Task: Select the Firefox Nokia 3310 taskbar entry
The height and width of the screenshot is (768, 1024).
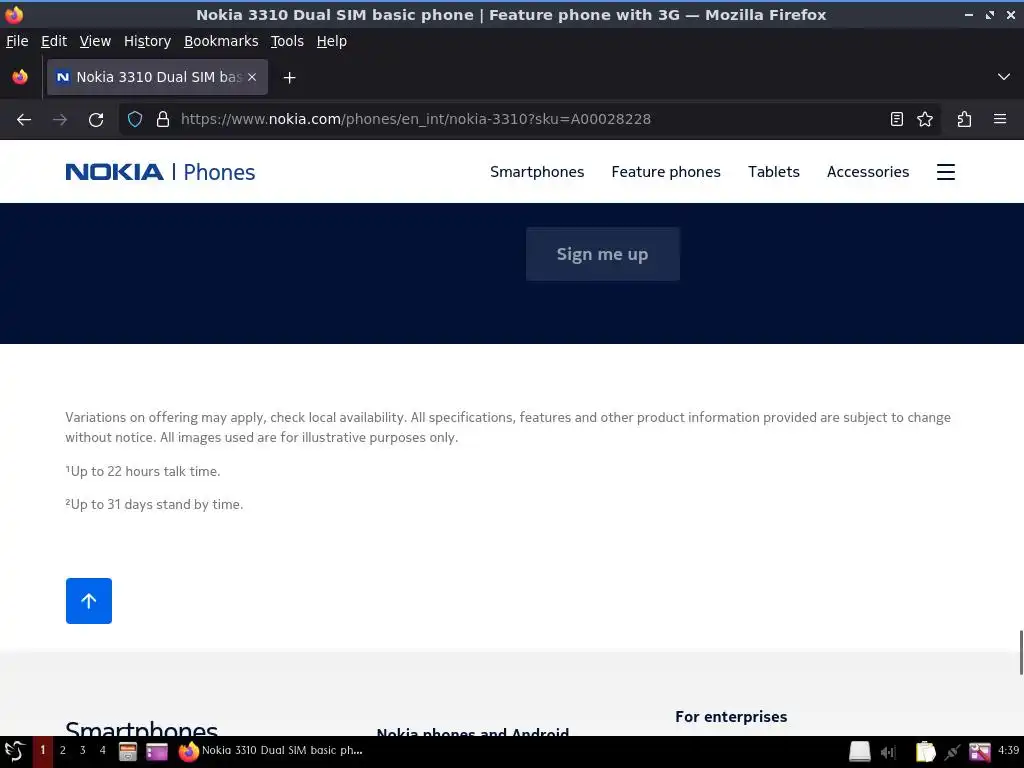Action: coord(271,751)
